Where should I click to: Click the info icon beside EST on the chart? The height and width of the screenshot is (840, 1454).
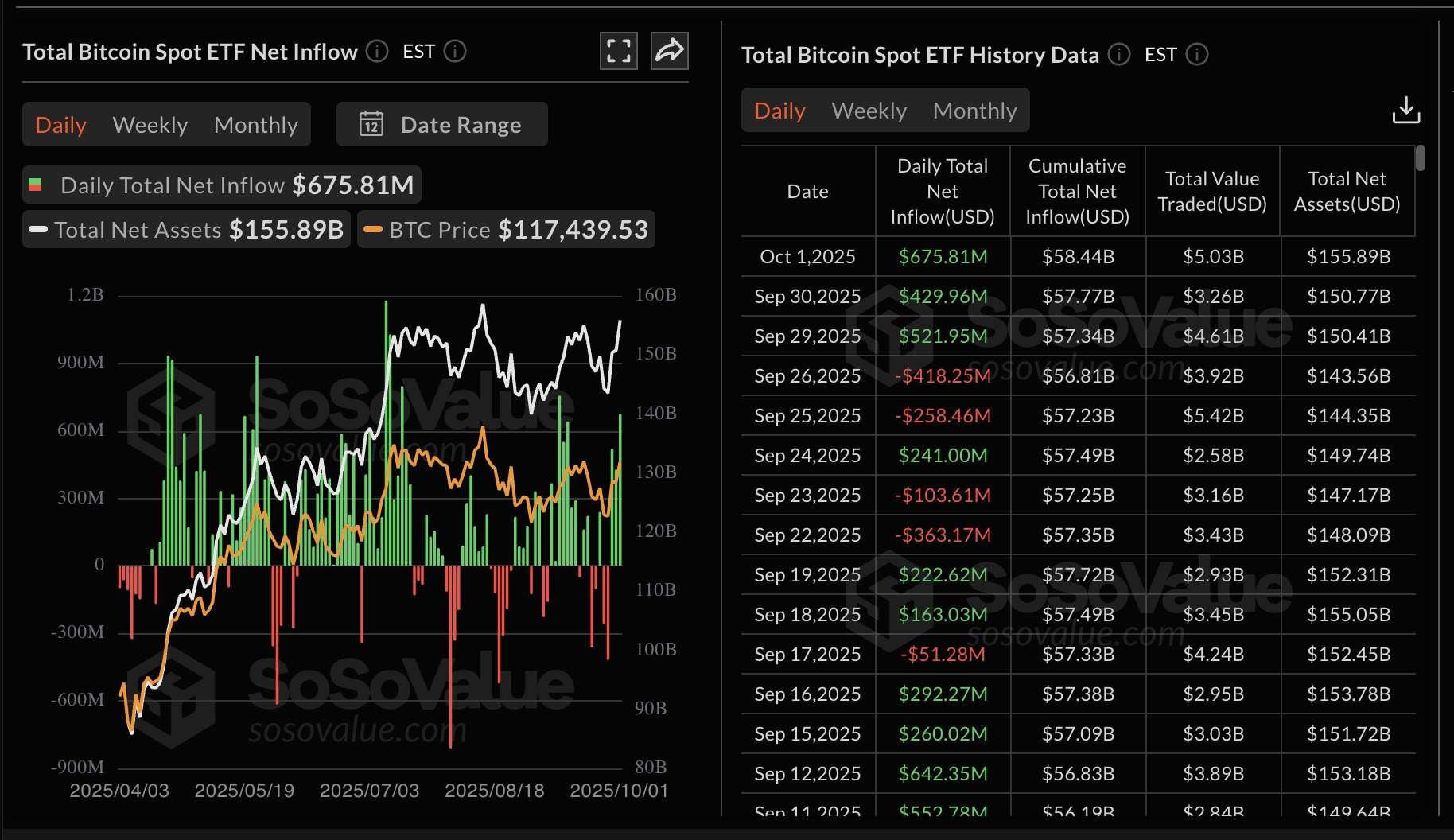click(454, 52)
